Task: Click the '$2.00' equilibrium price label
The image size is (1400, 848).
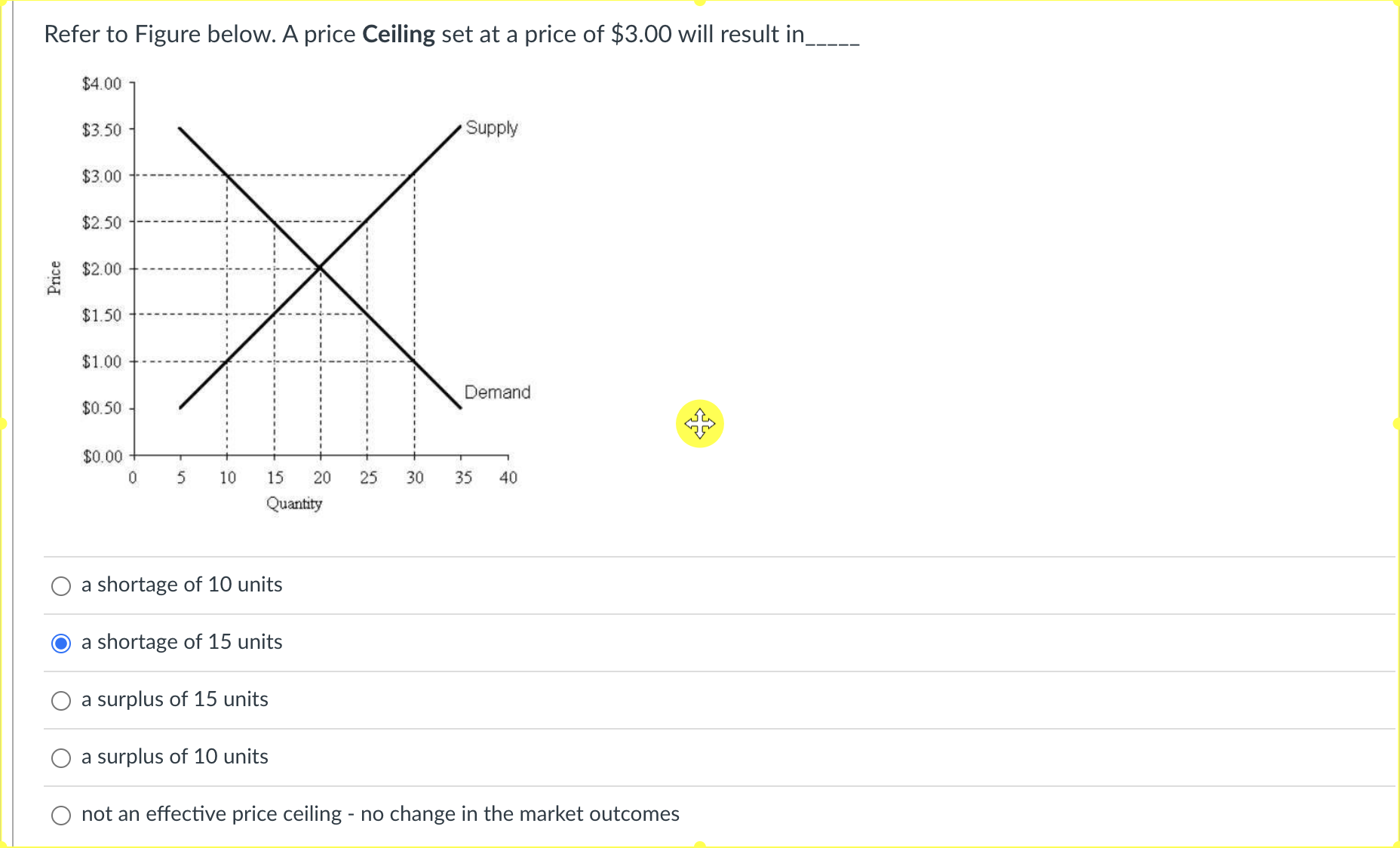Action: [102, 268]
